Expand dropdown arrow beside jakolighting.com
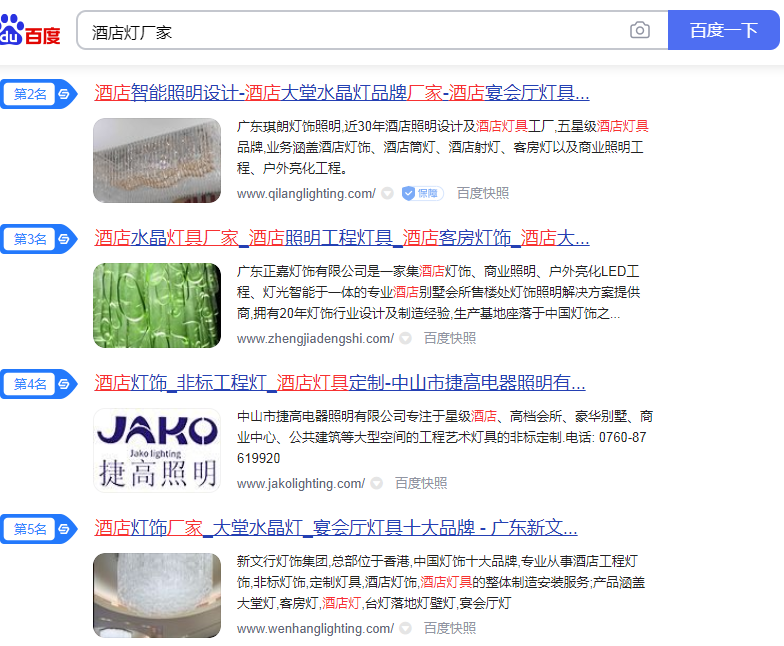The height and width of the screenshot is (646, 784). (x=376, y=484)
